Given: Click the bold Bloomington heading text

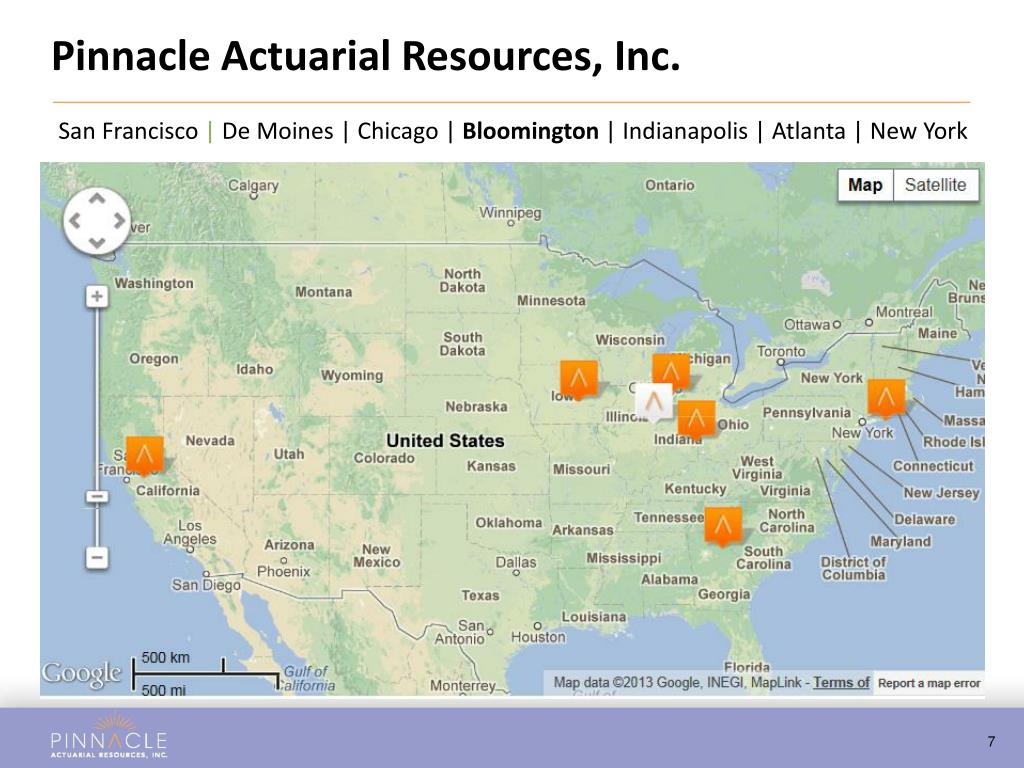Looking at the screenshot, I should [x=530, y=131].
